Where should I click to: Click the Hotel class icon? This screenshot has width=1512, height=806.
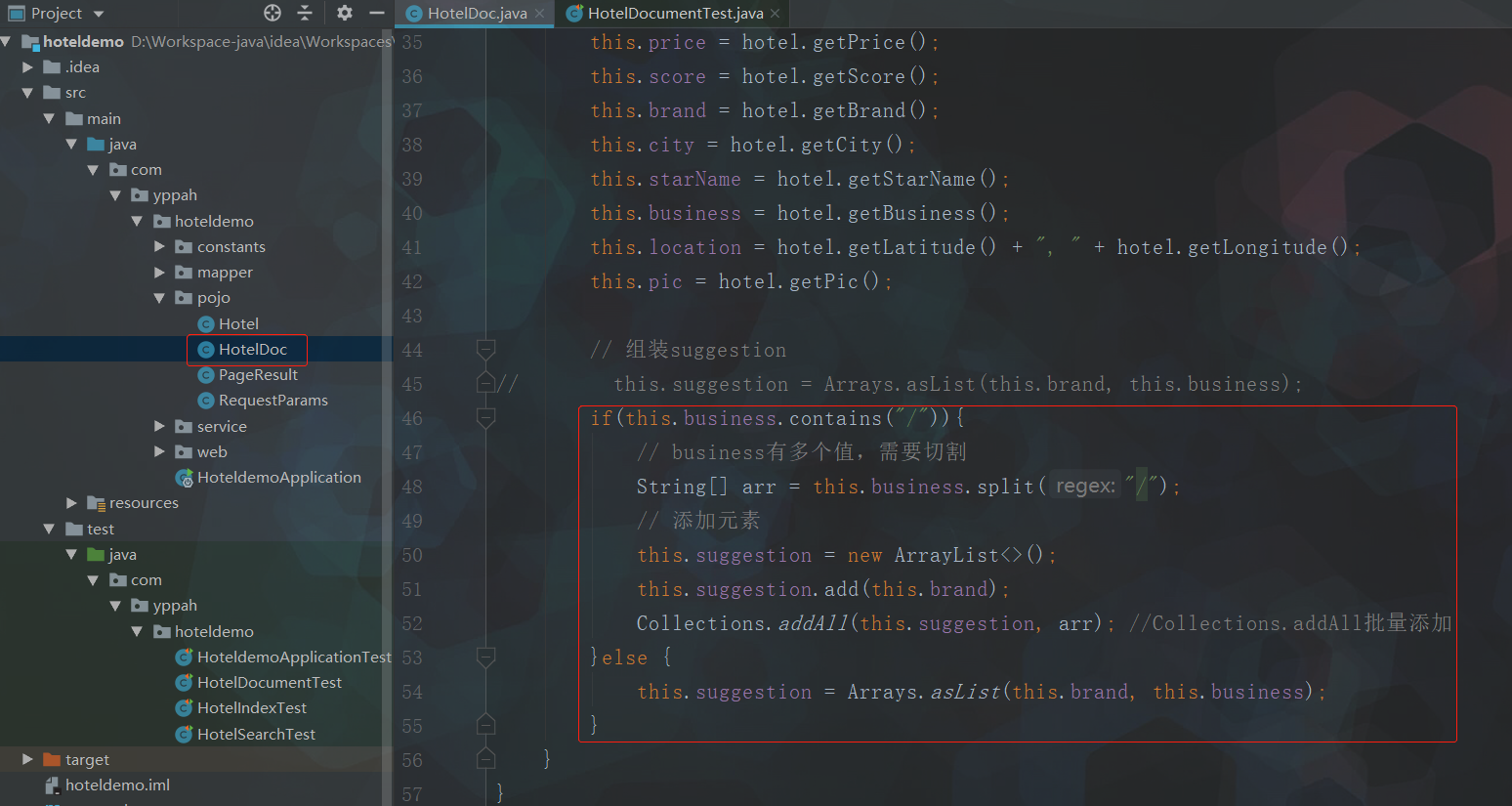206,324
